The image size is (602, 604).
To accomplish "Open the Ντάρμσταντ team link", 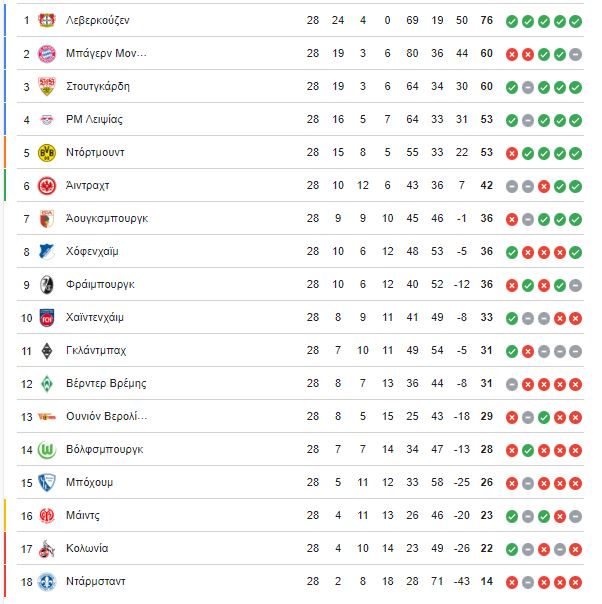I will (96, 581).
